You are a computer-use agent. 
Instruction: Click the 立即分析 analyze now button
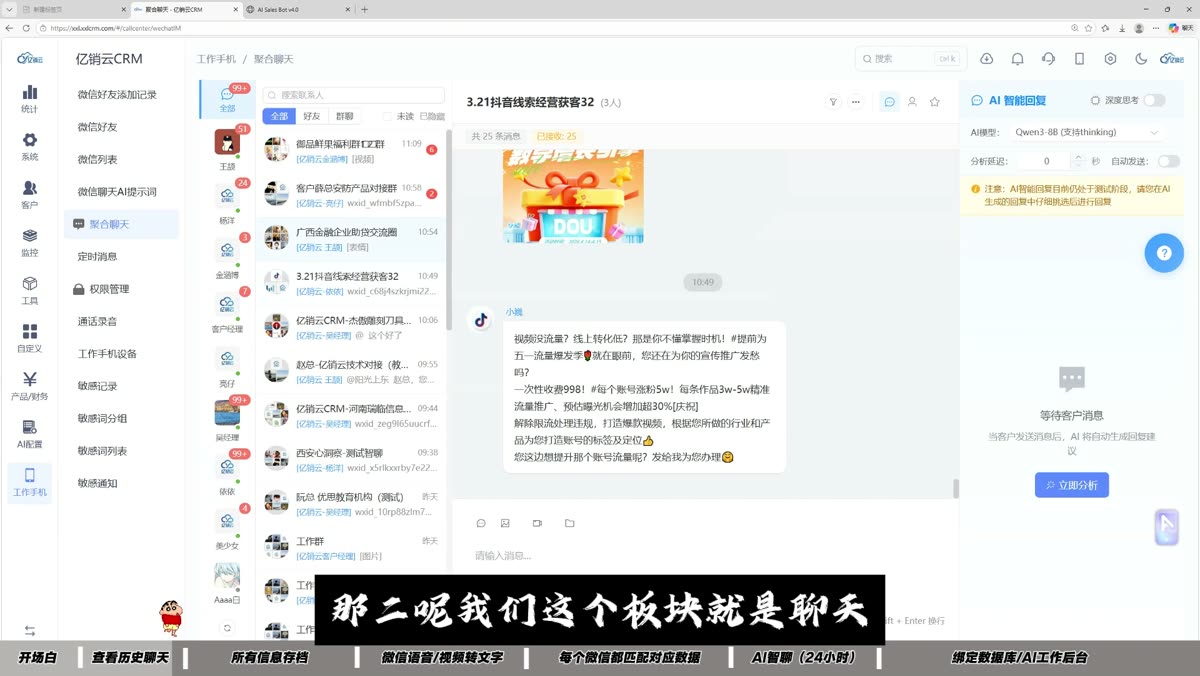1072,485
